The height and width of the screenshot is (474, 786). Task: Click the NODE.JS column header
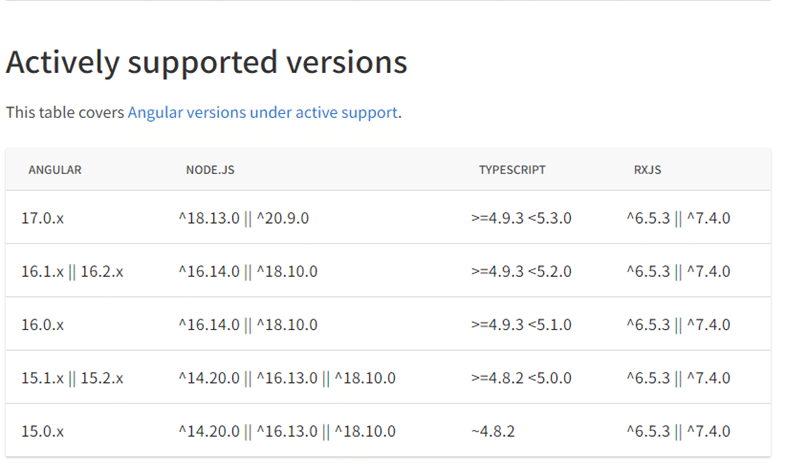pos(210,170)
